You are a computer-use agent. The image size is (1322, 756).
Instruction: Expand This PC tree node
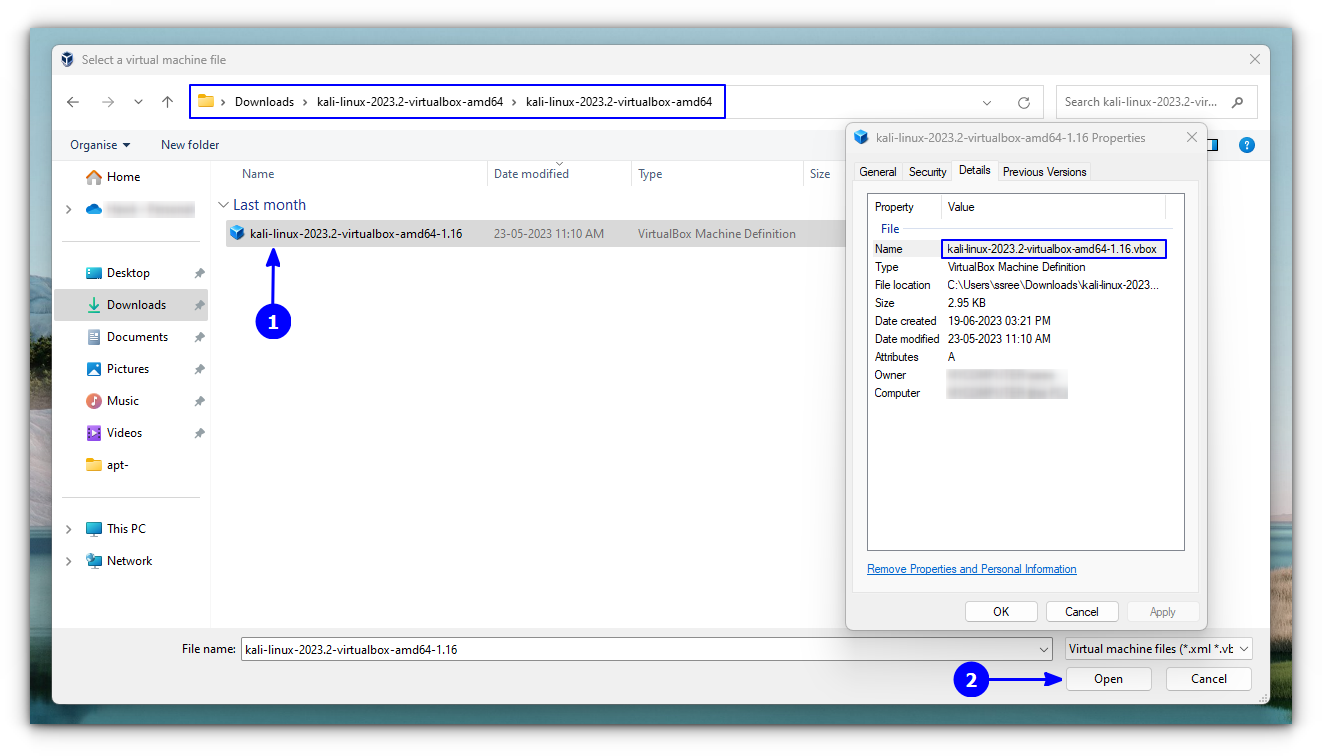coord(68,529)
